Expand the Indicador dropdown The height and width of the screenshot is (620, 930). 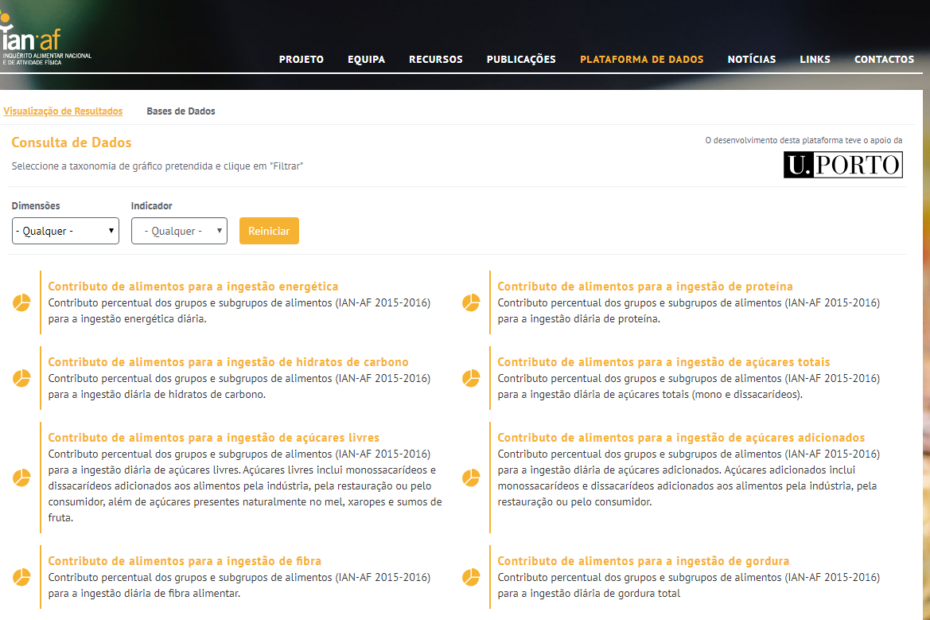179,231
